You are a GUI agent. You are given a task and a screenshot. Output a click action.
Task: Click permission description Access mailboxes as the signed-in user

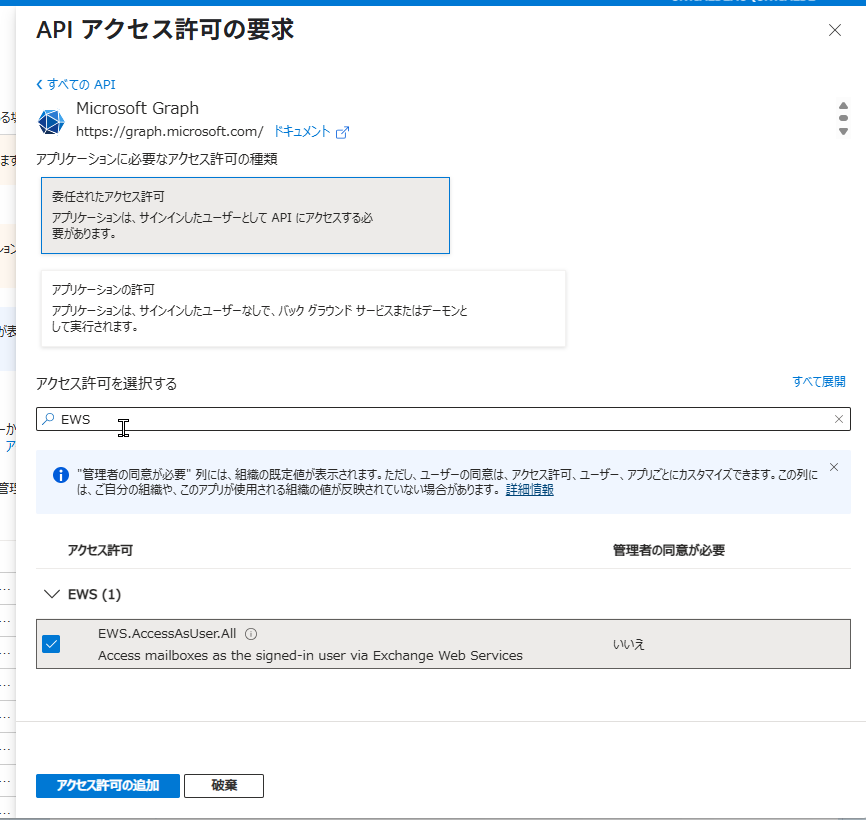point(310,655)
